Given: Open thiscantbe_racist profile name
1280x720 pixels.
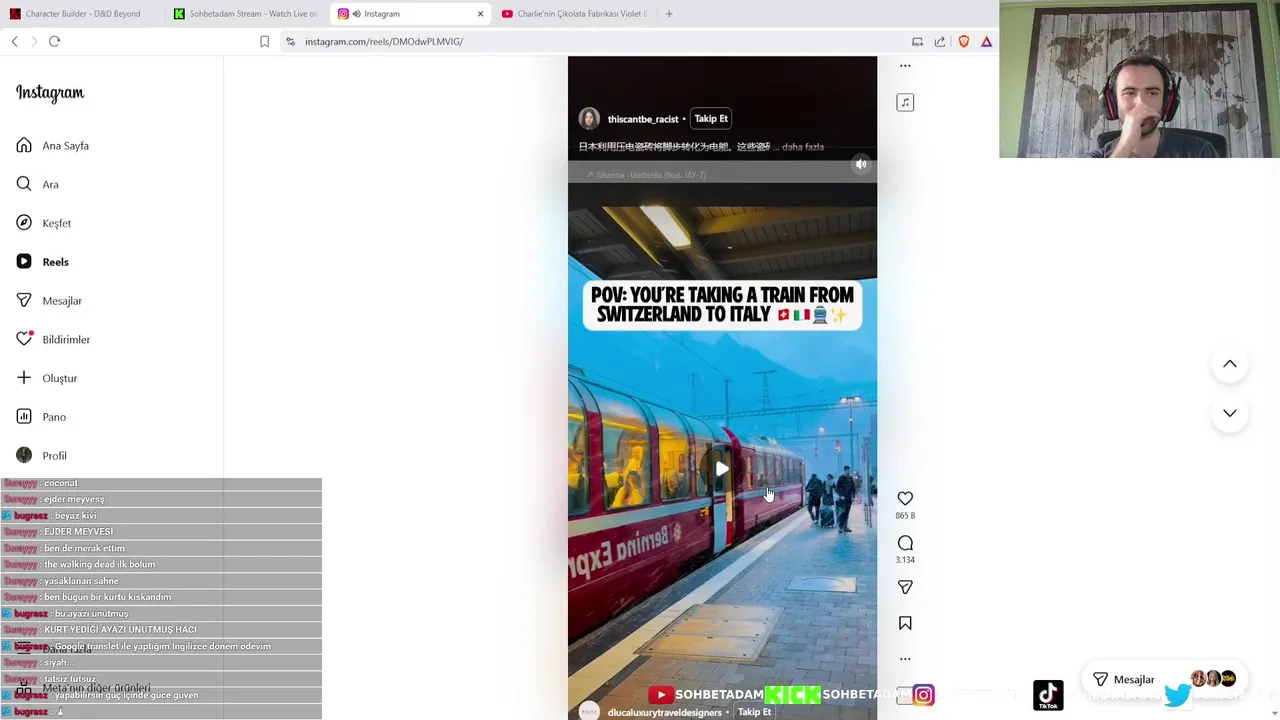Looking at the screenshot, I should coord(643,119).
